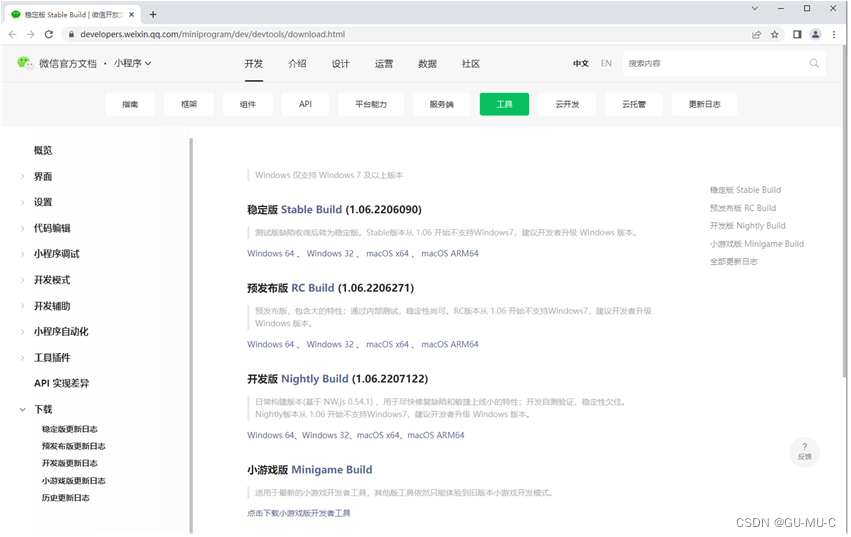
Task: Open API 实现差异 in the sidebar
Action: pos(61,383)
